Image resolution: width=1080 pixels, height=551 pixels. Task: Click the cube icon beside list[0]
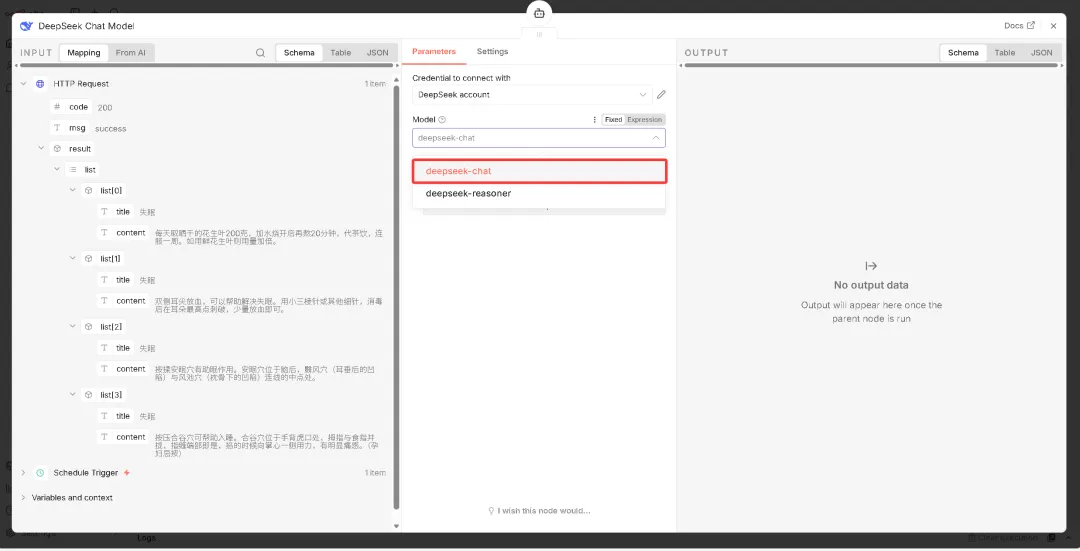click(x=88, y=190)
